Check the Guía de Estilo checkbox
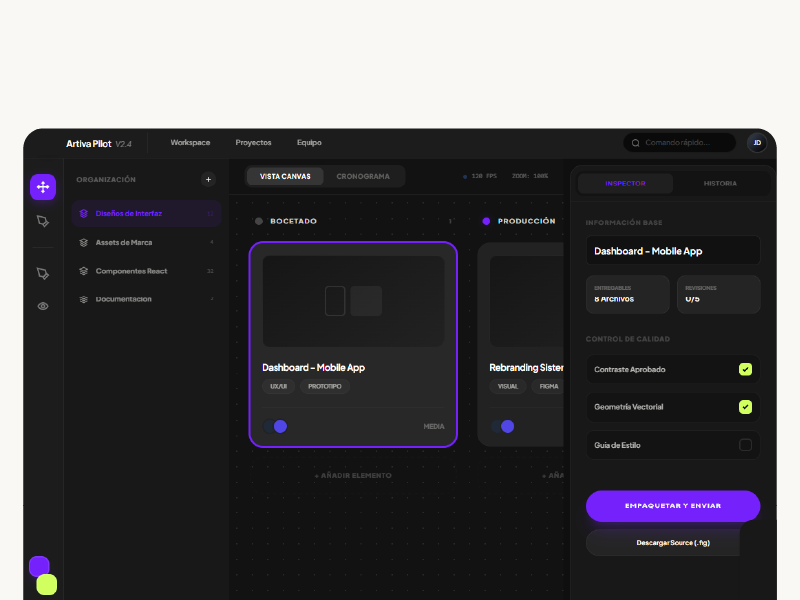This screenshot has height=600, width=800. 745,445
